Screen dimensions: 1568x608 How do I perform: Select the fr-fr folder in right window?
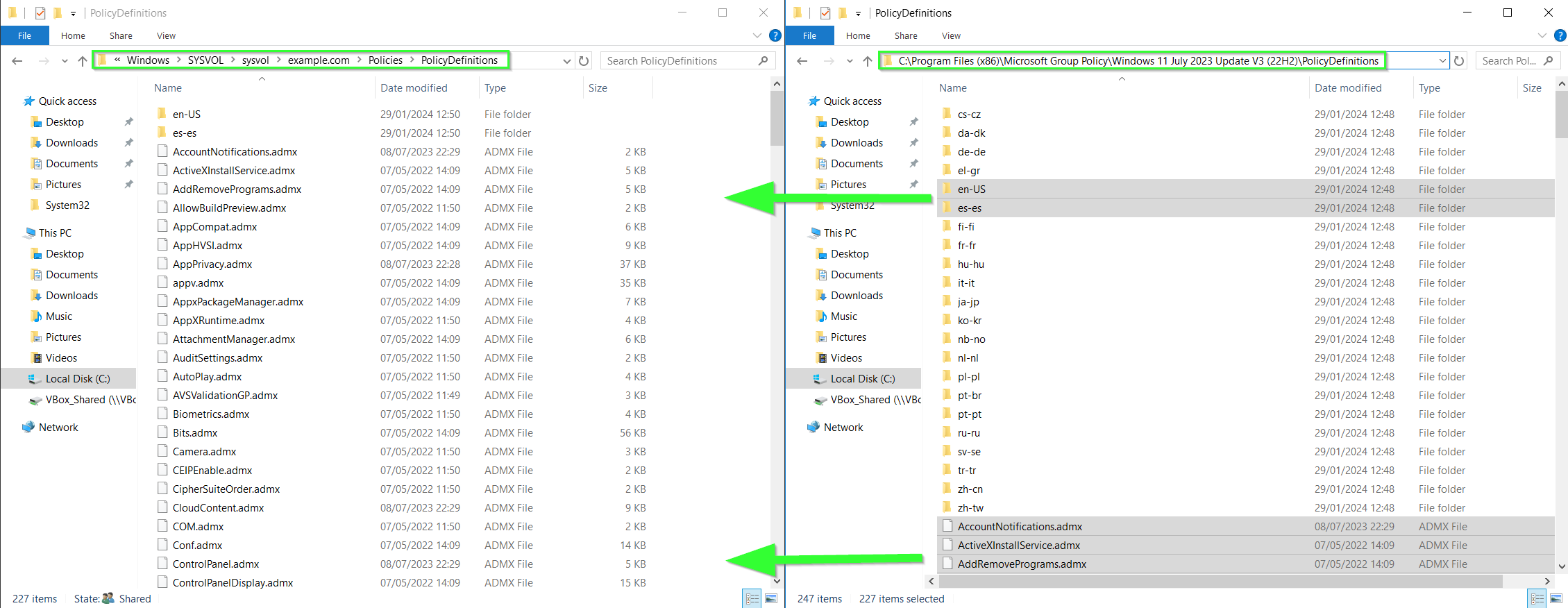coord(967,246)
